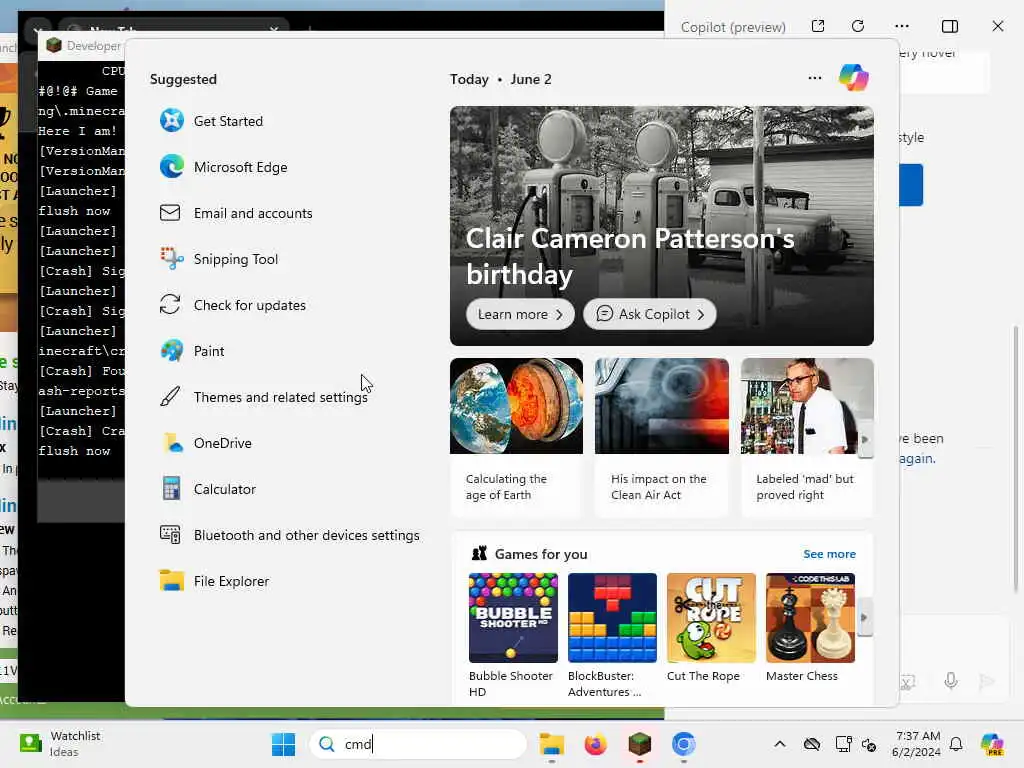The image size is (1024, 768).
Task: Open File Explorer on the taskbar
Action: click(x=551, y=744)
